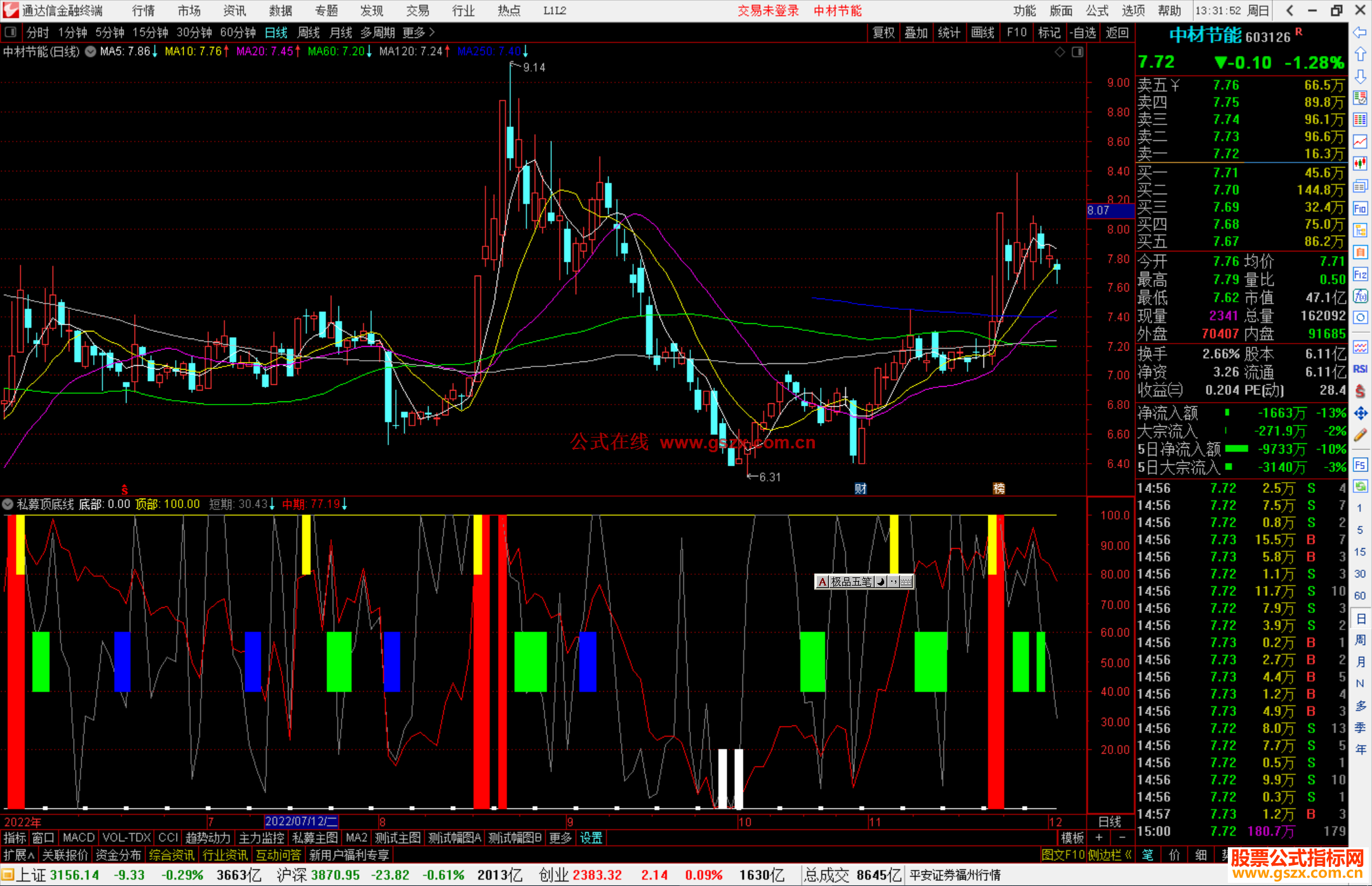Click the 设置 settings button
1372x886 pixels.
pyautogui.click(x=591, y=838)
